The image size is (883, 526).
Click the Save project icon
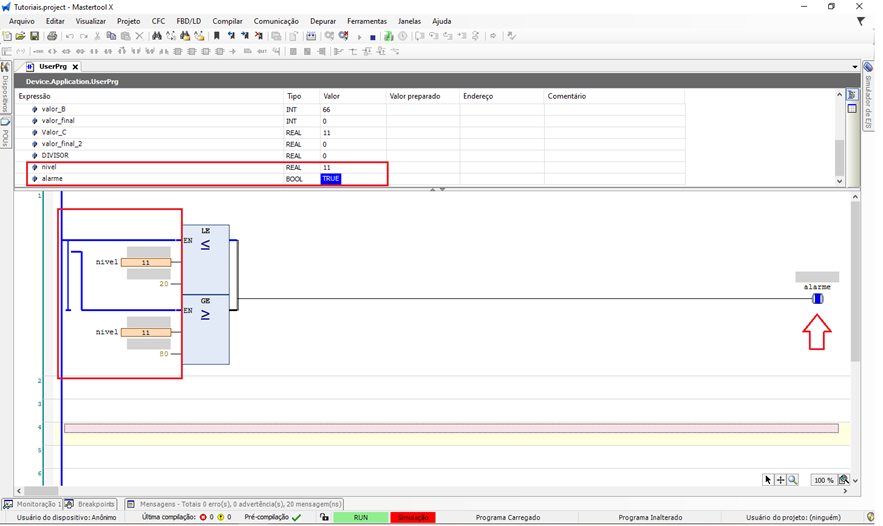coord(34,36)
